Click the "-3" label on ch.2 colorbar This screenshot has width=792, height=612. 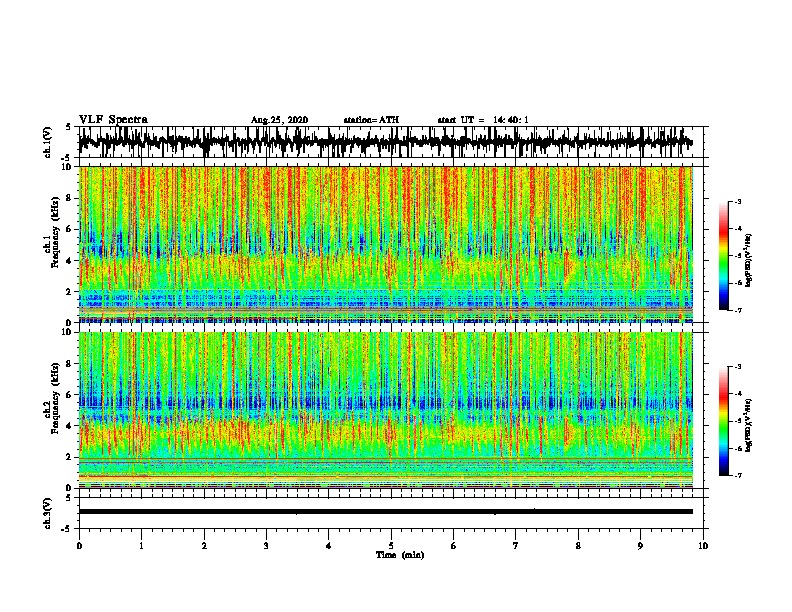pyautogui.click(x=737, y=367)
